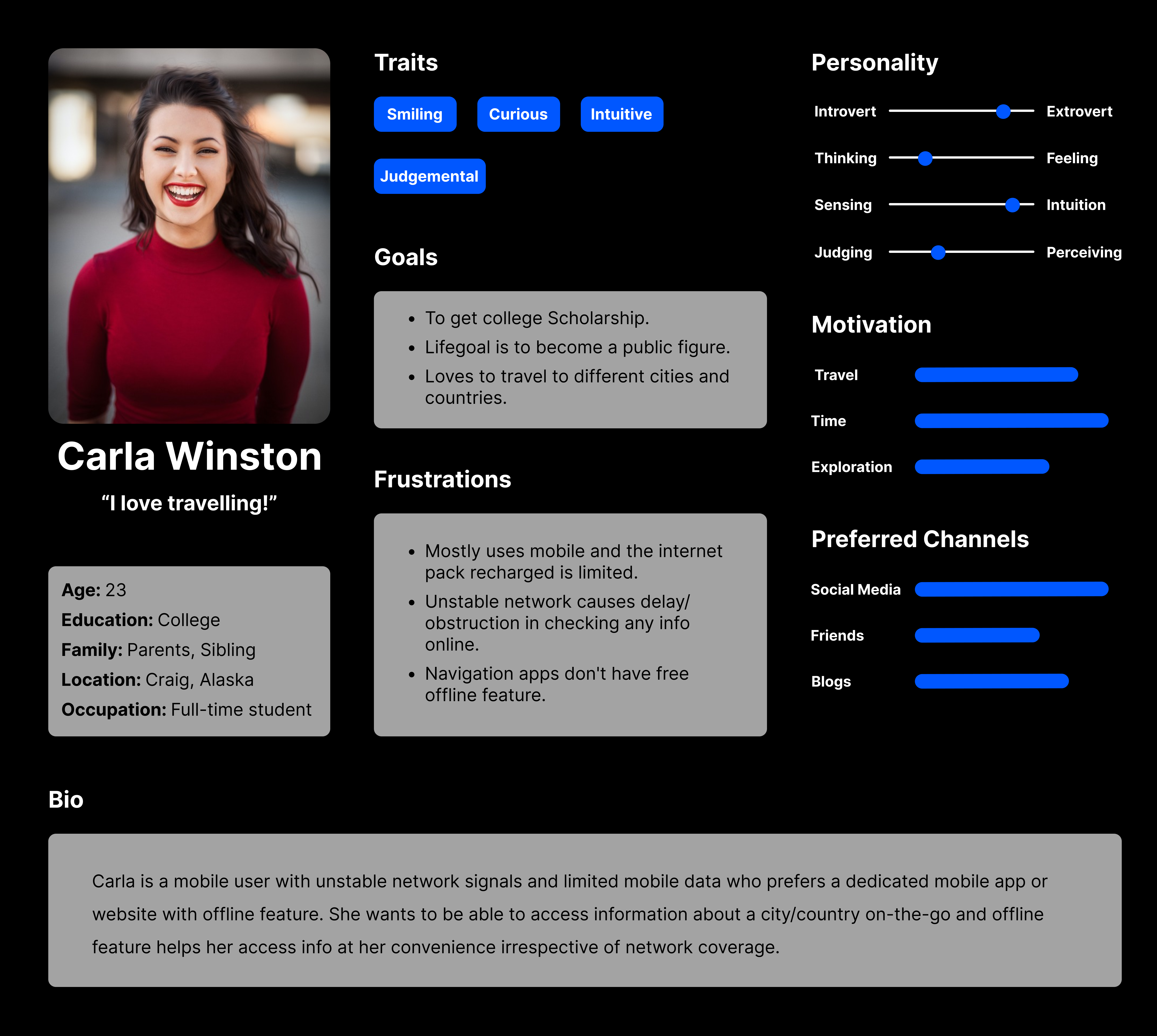Click the Travel motivation bar
The height and width of the screenshot is (1036, 1157).
pyautogui.click(x=996, y=375)
